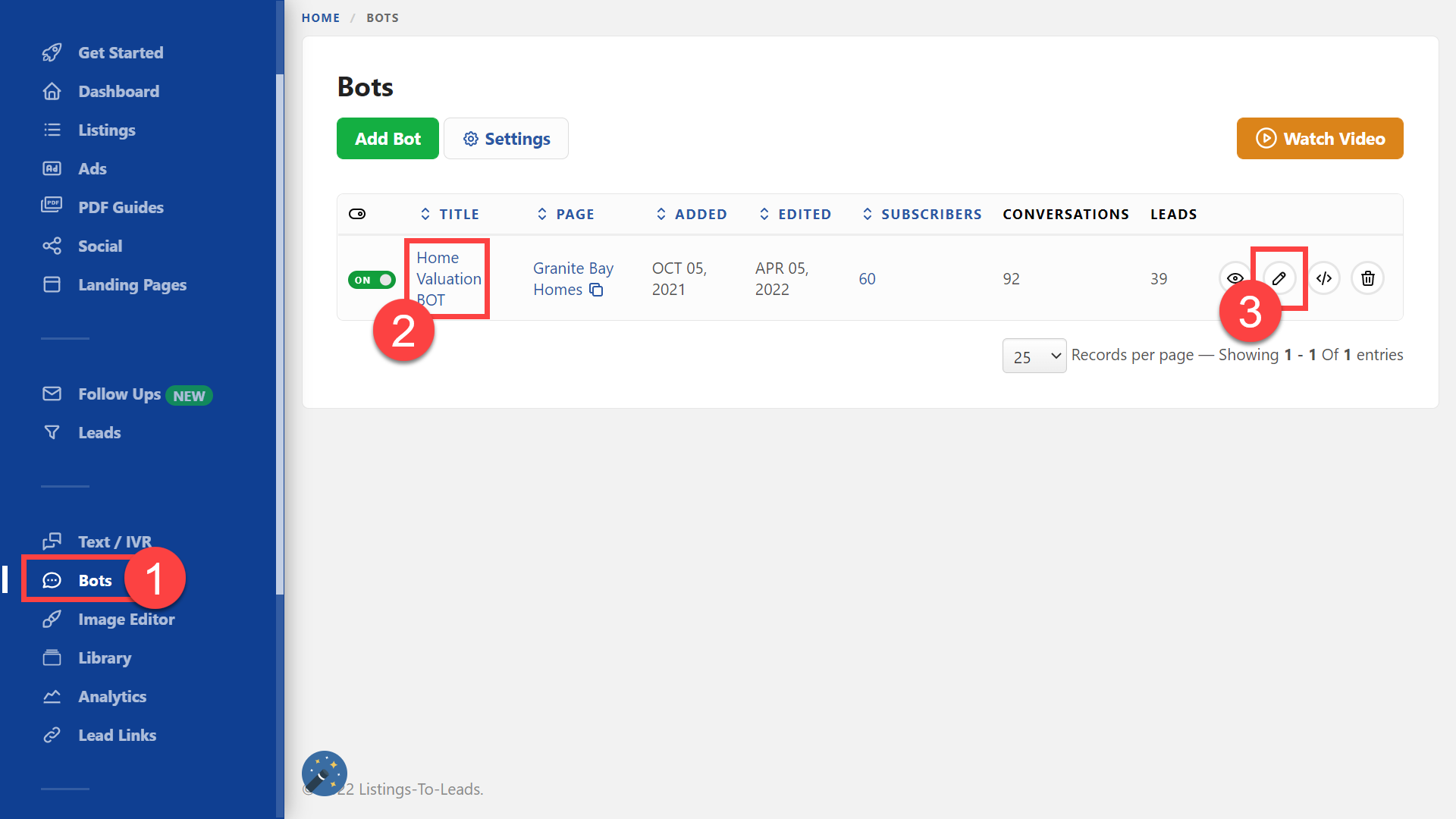Open the Text / IVR section
This screenshot has width=1456, height=819.
coord(115,541)
